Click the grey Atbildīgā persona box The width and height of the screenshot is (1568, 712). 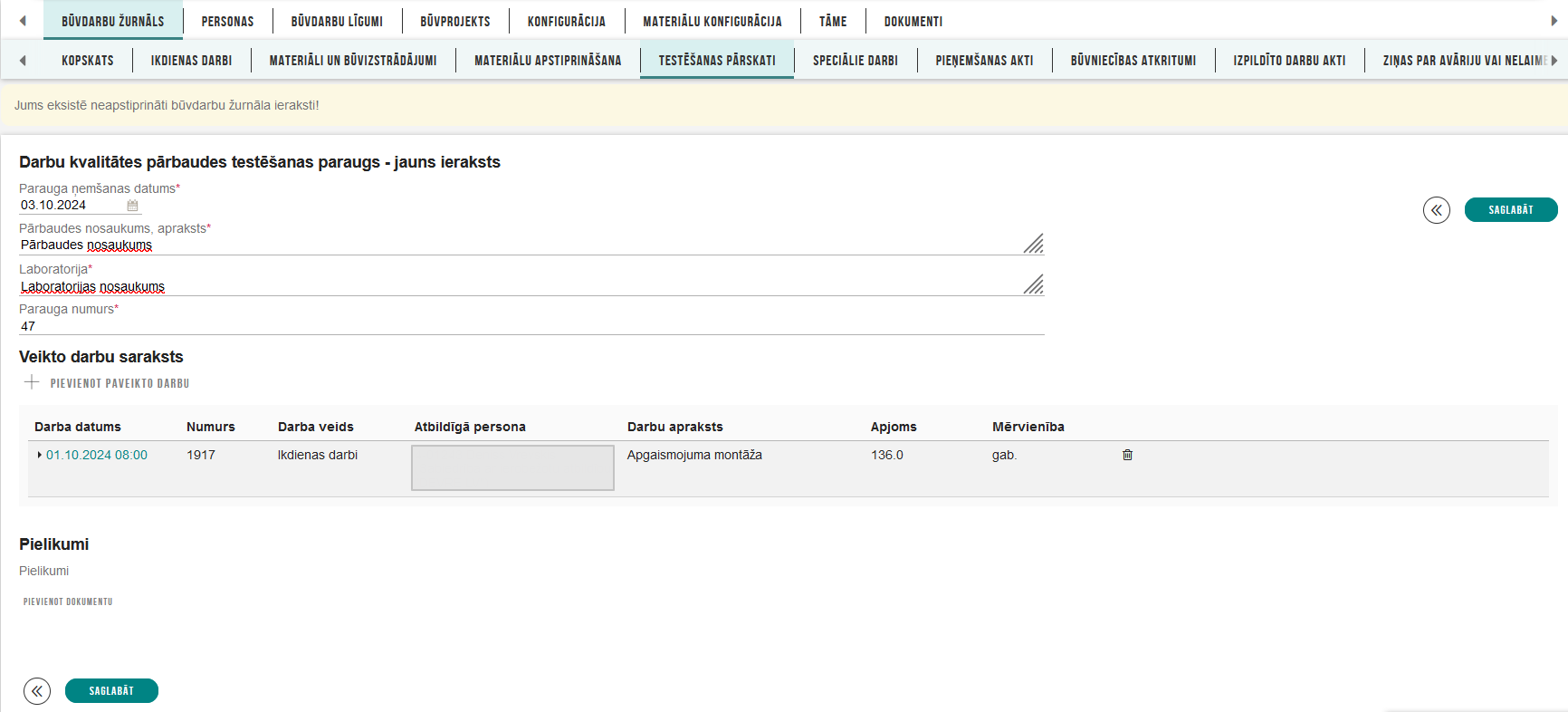[x=512, y=467]
